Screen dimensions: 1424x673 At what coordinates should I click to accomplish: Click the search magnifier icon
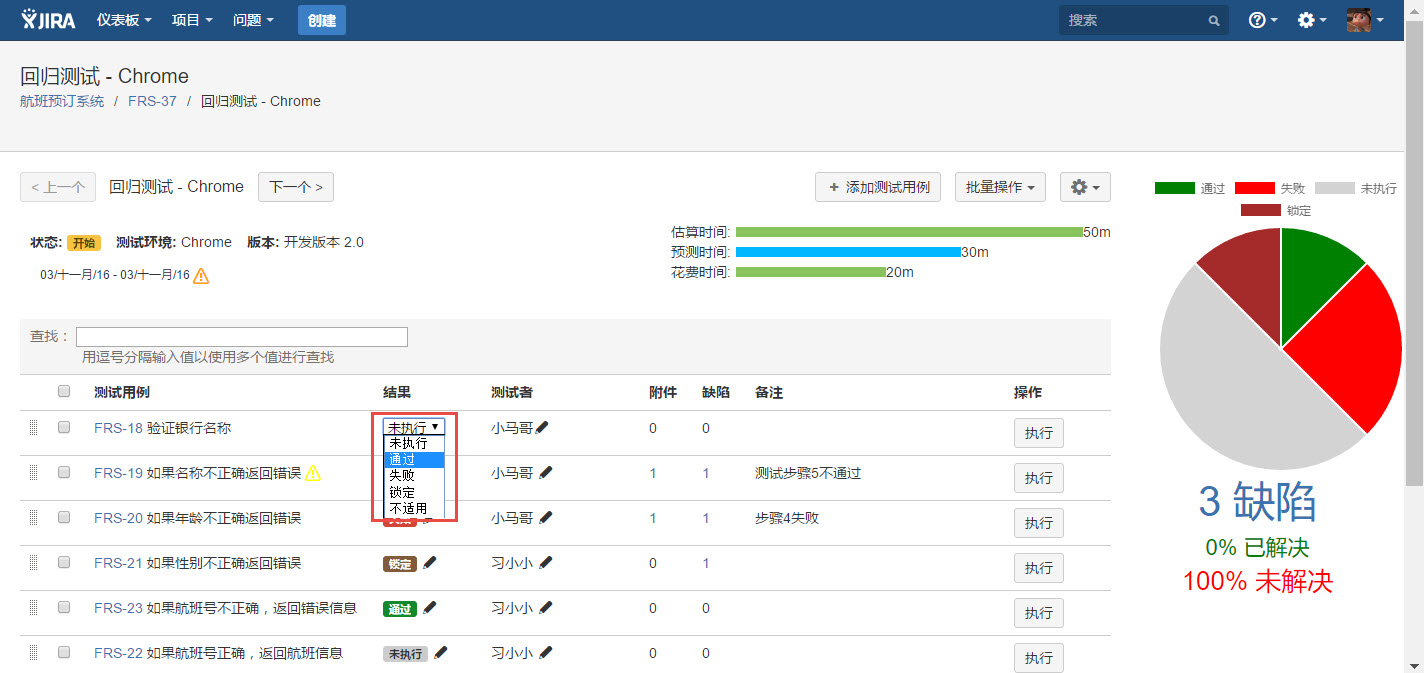(x=1214, y=20)
